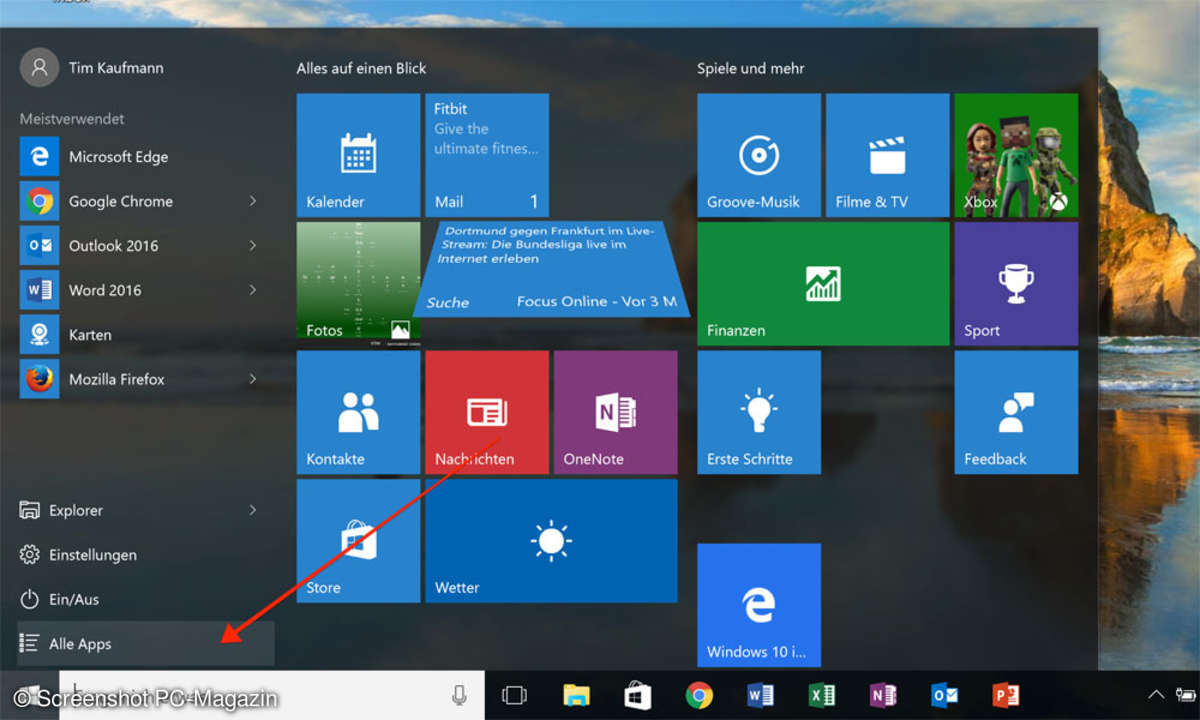The width and height of the screenshot is (1200, 720).
Task: Click the Alles auf einen Blick group header
Action: pyautogui.click(x=361, y=68)
